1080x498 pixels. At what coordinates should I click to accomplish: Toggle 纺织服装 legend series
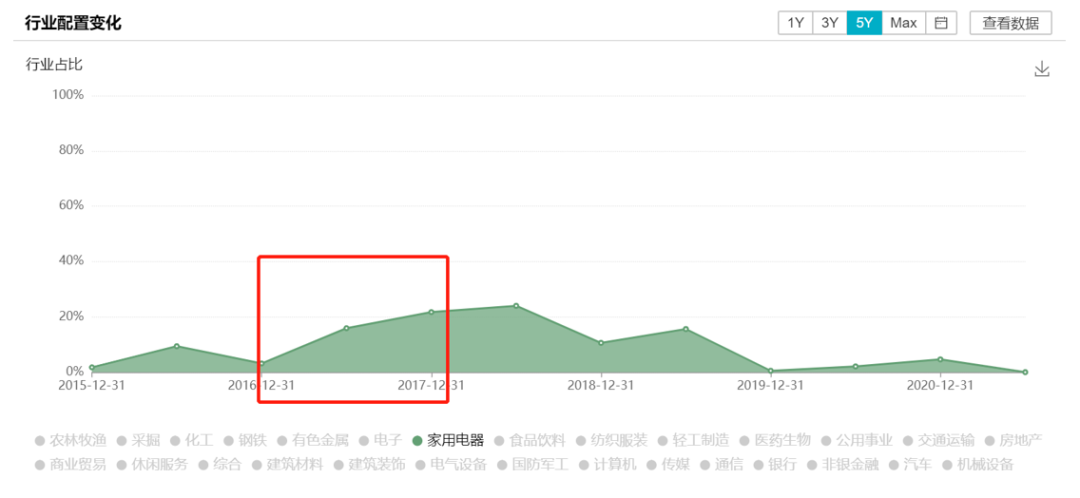tap(612, 440)
